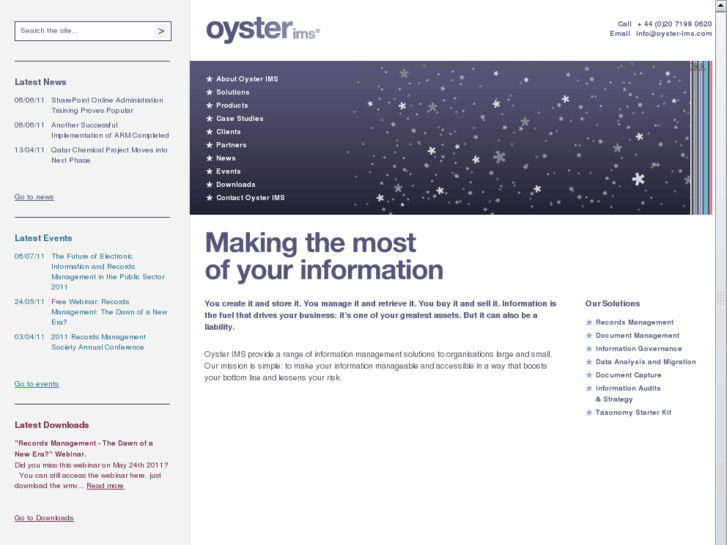
Task: Open Qatar Chemical Project news item
Action: tap(109, 155)
